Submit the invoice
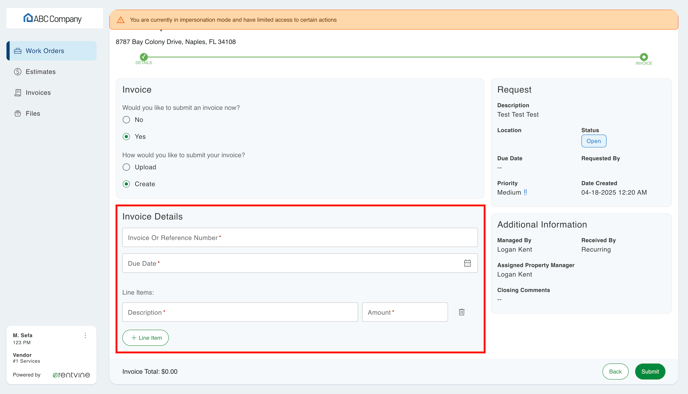Image resolution: width=688 pixels, height=394 pixels. pyautogui.click(x=650, y=371)
